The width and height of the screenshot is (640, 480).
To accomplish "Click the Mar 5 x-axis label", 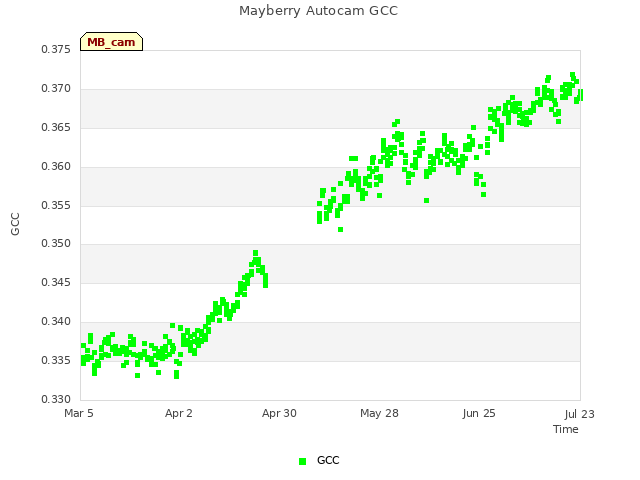I will (x=79, y=413).
